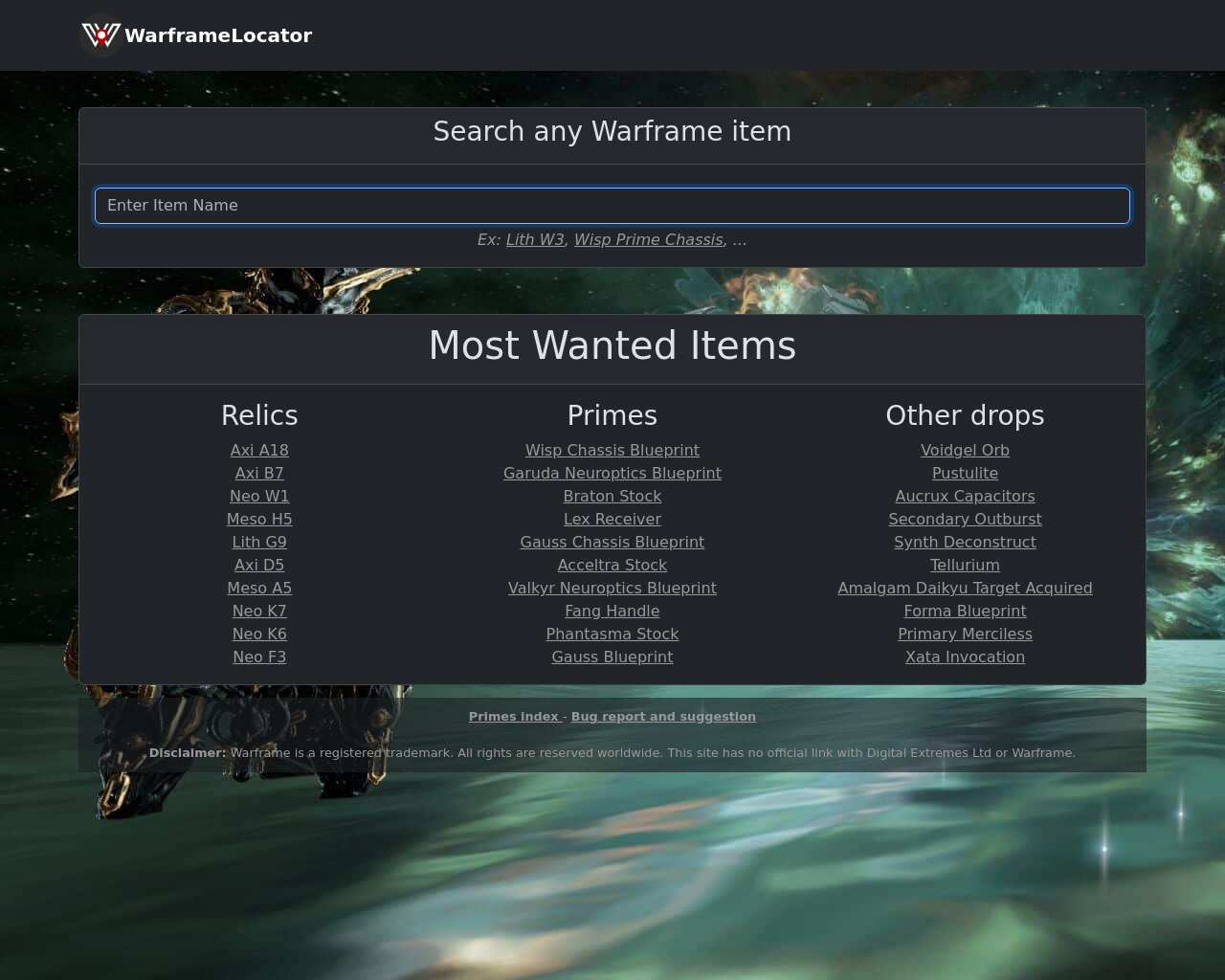Viewport: 1225px width, 980px height.
Task: View the Lith G9 relic
Action: 259,543
